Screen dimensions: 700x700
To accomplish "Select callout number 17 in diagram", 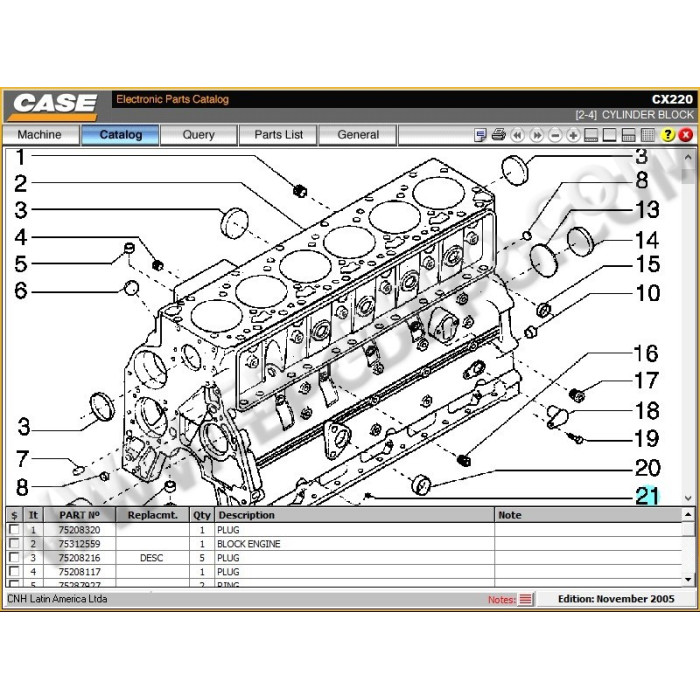I will 646,380.
